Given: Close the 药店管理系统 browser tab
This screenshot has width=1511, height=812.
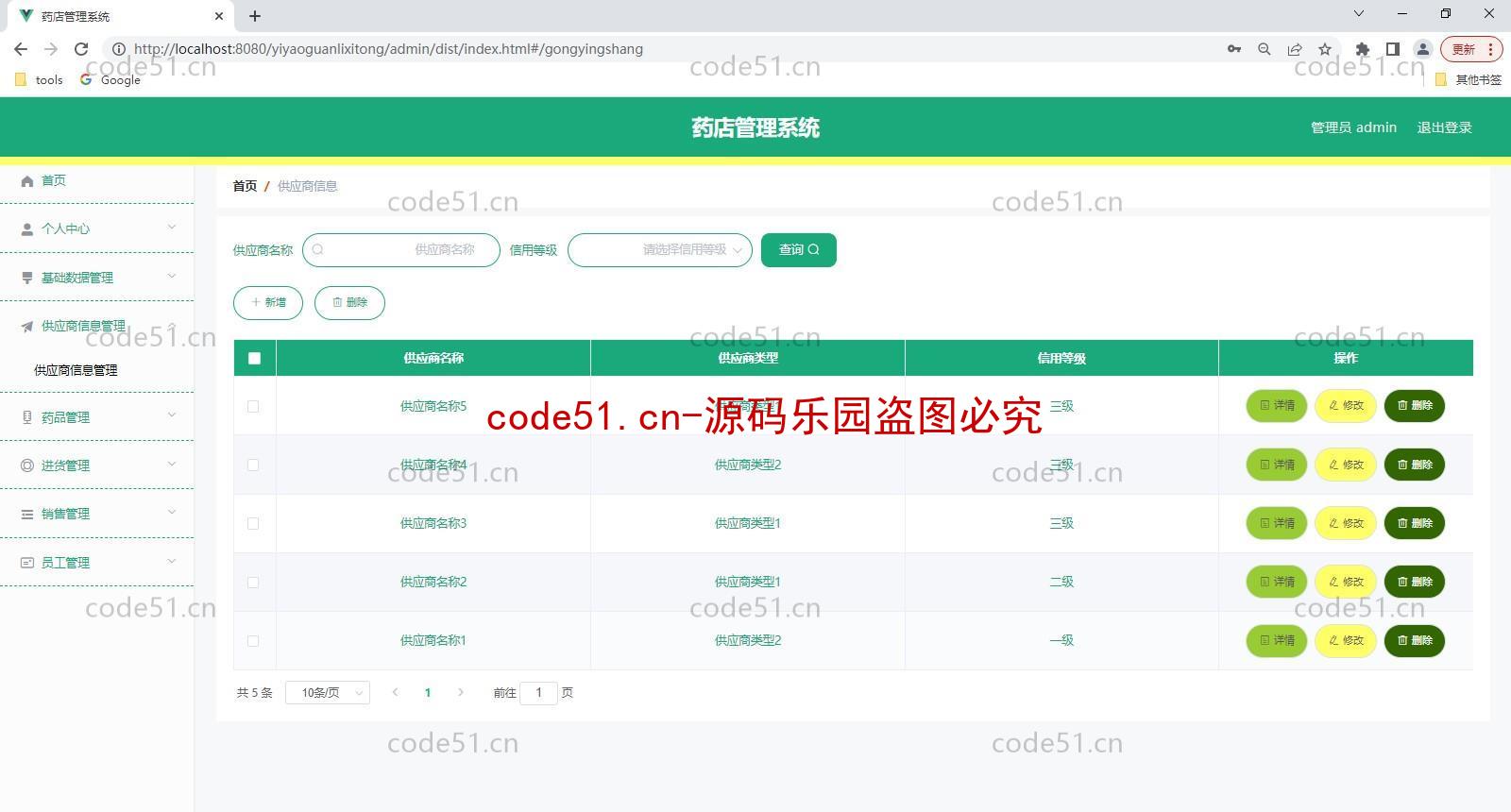Looking at the screenshot, I should click(x=219, y=16).
